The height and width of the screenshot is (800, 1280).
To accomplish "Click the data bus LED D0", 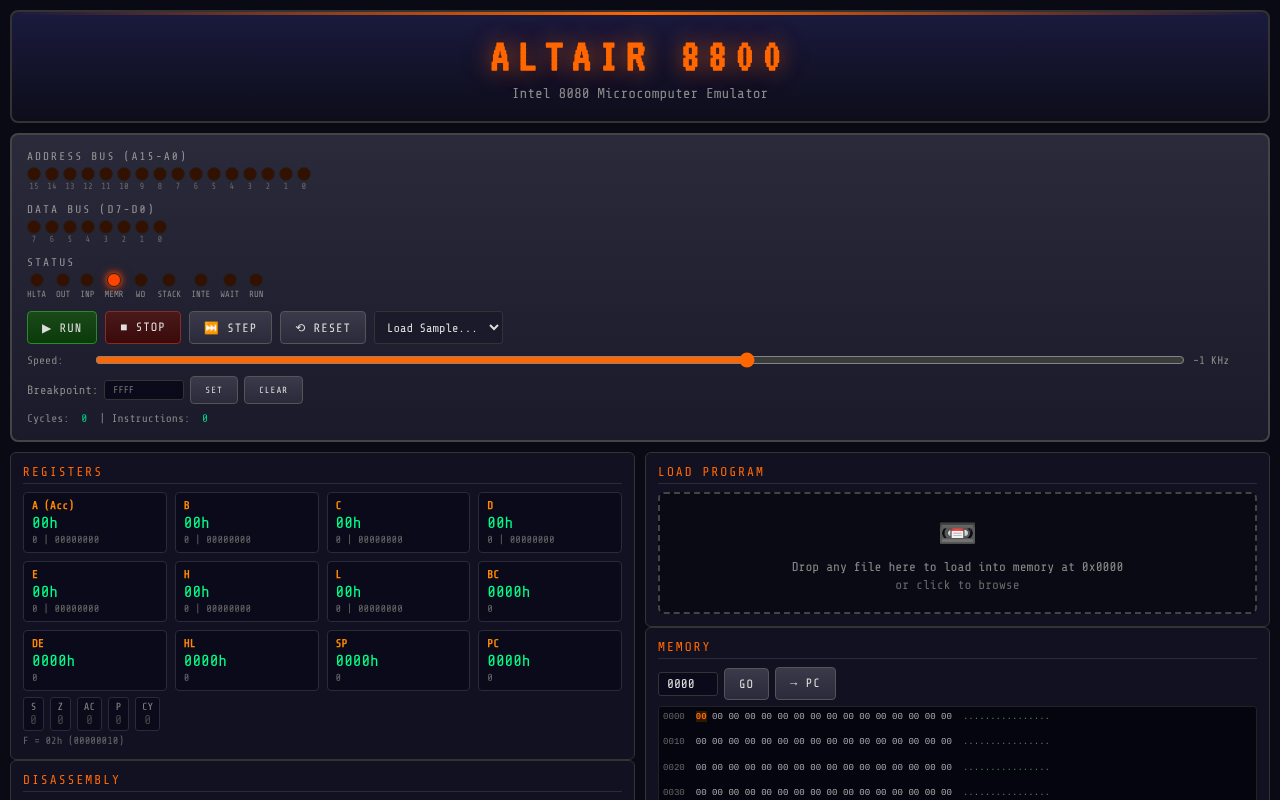I will 160,227.
